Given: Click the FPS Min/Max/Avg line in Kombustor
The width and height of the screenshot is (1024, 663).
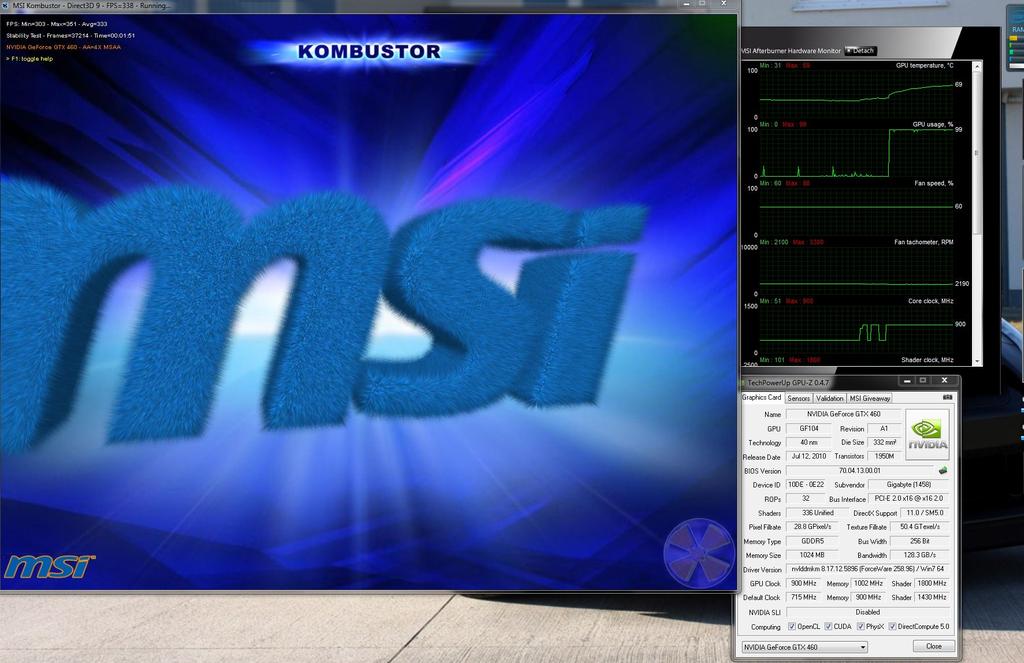Looking at the screenshot, I should [x=57, y=24].
